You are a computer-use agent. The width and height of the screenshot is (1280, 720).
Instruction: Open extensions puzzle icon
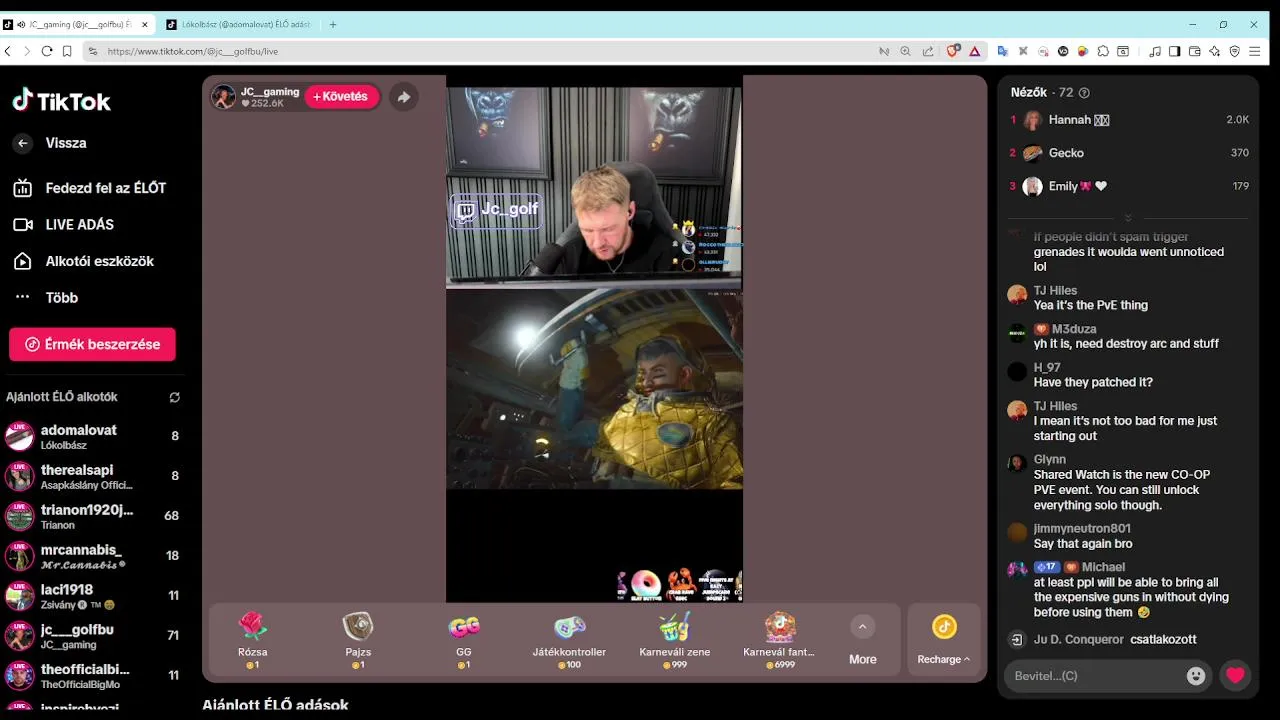click(x=1103, y=51)
